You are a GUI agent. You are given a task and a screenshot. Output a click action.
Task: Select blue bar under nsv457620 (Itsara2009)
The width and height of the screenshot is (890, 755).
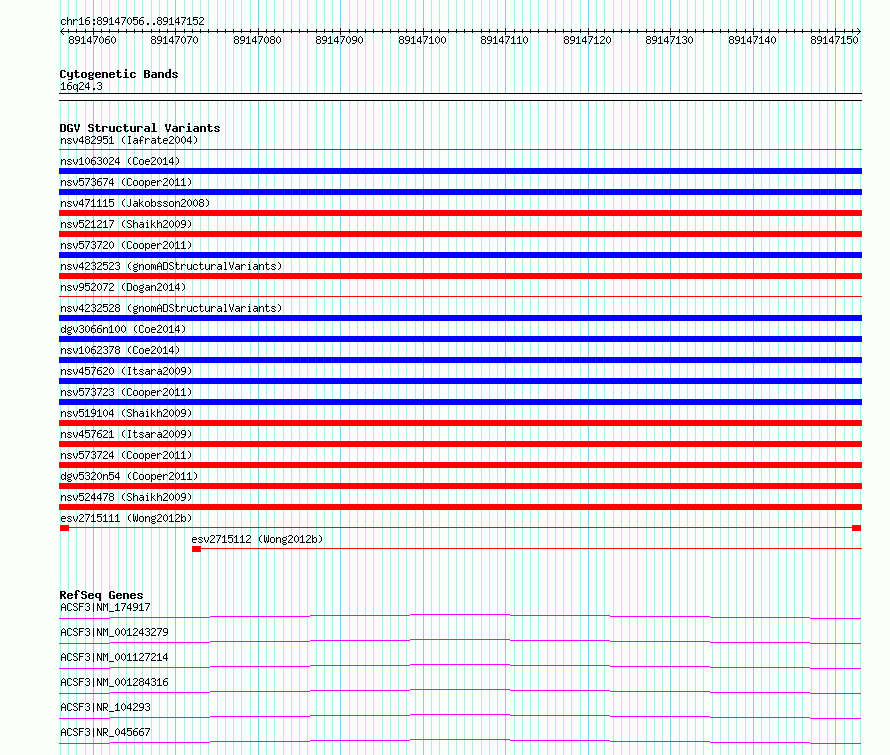[x=460, y=381]
